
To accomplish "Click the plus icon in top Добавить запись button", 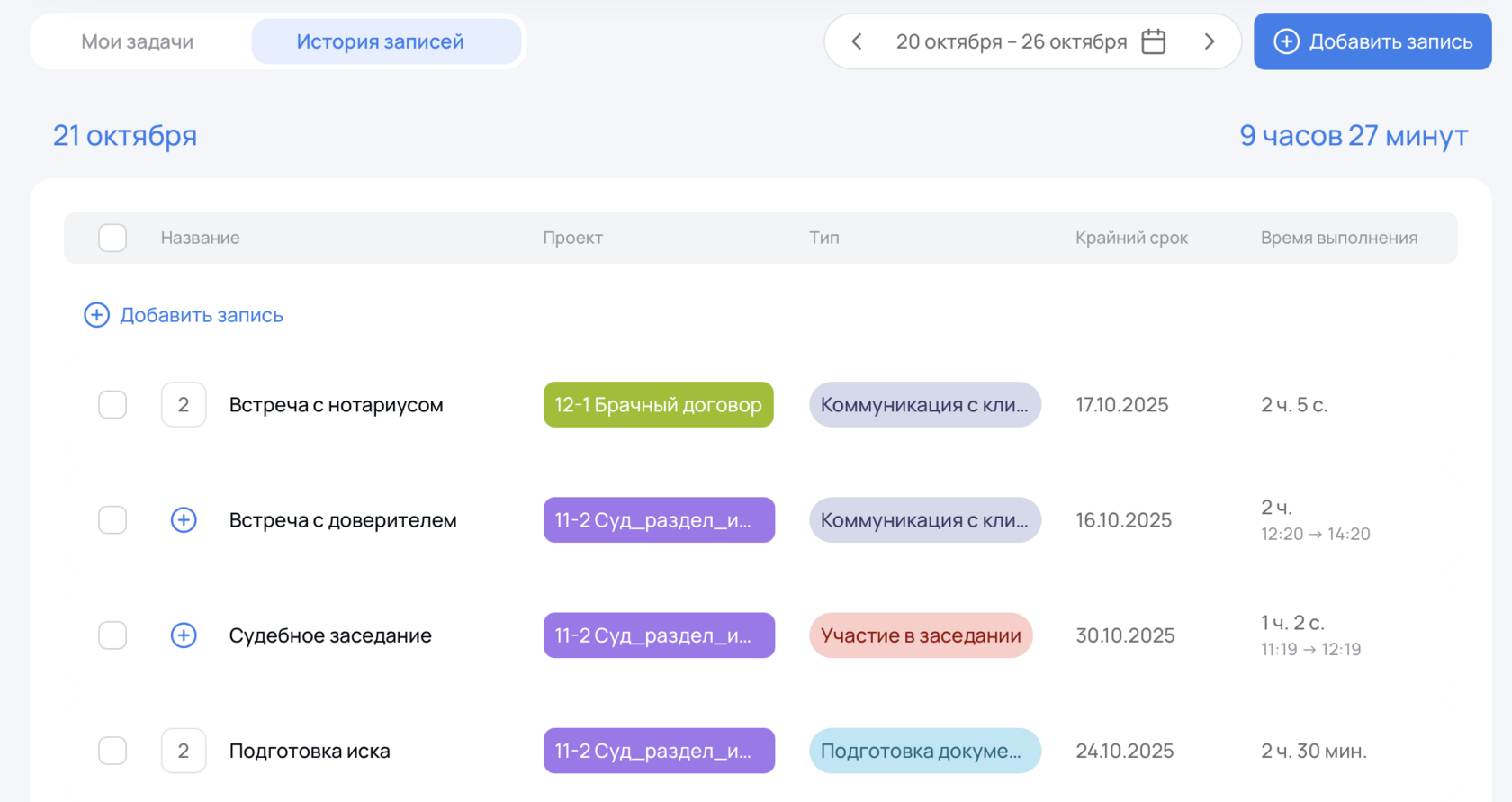I will (1286, 41).
